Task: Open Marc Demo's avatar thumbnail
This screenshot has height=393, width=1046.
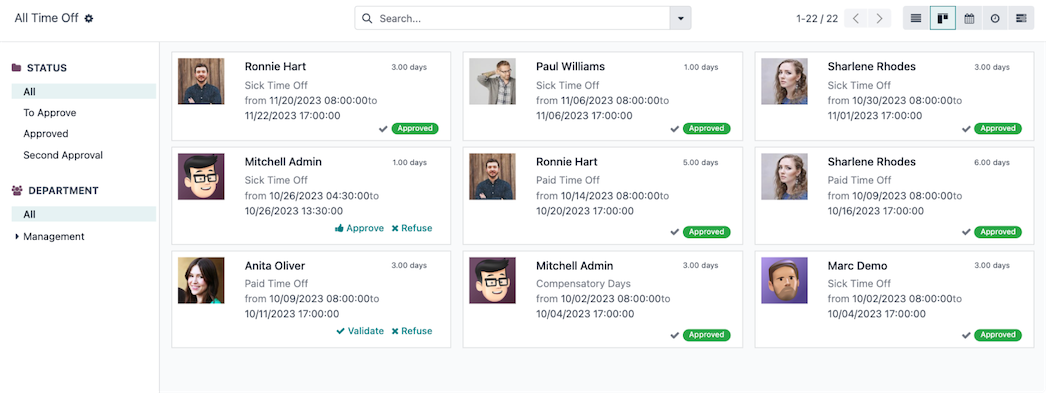Action: (x=784, y=280)
